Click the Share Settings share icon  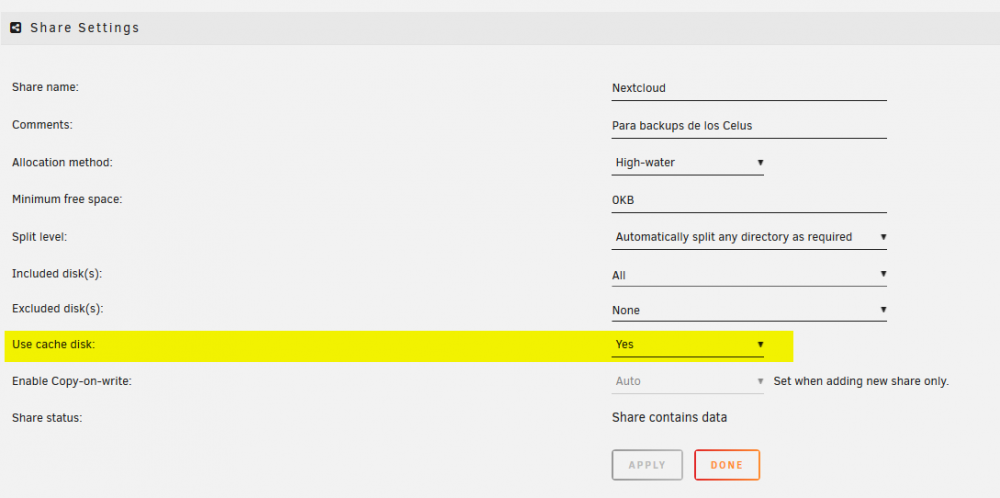[16, 28]
